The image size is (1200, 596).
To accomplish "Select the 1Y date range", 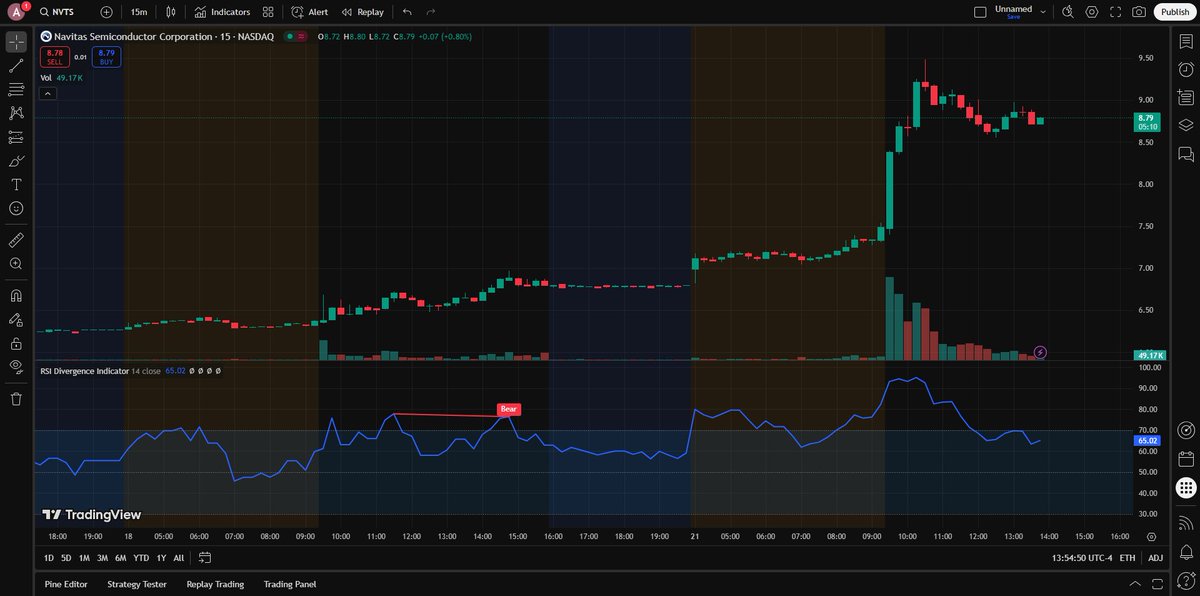I will pos(161,558).
